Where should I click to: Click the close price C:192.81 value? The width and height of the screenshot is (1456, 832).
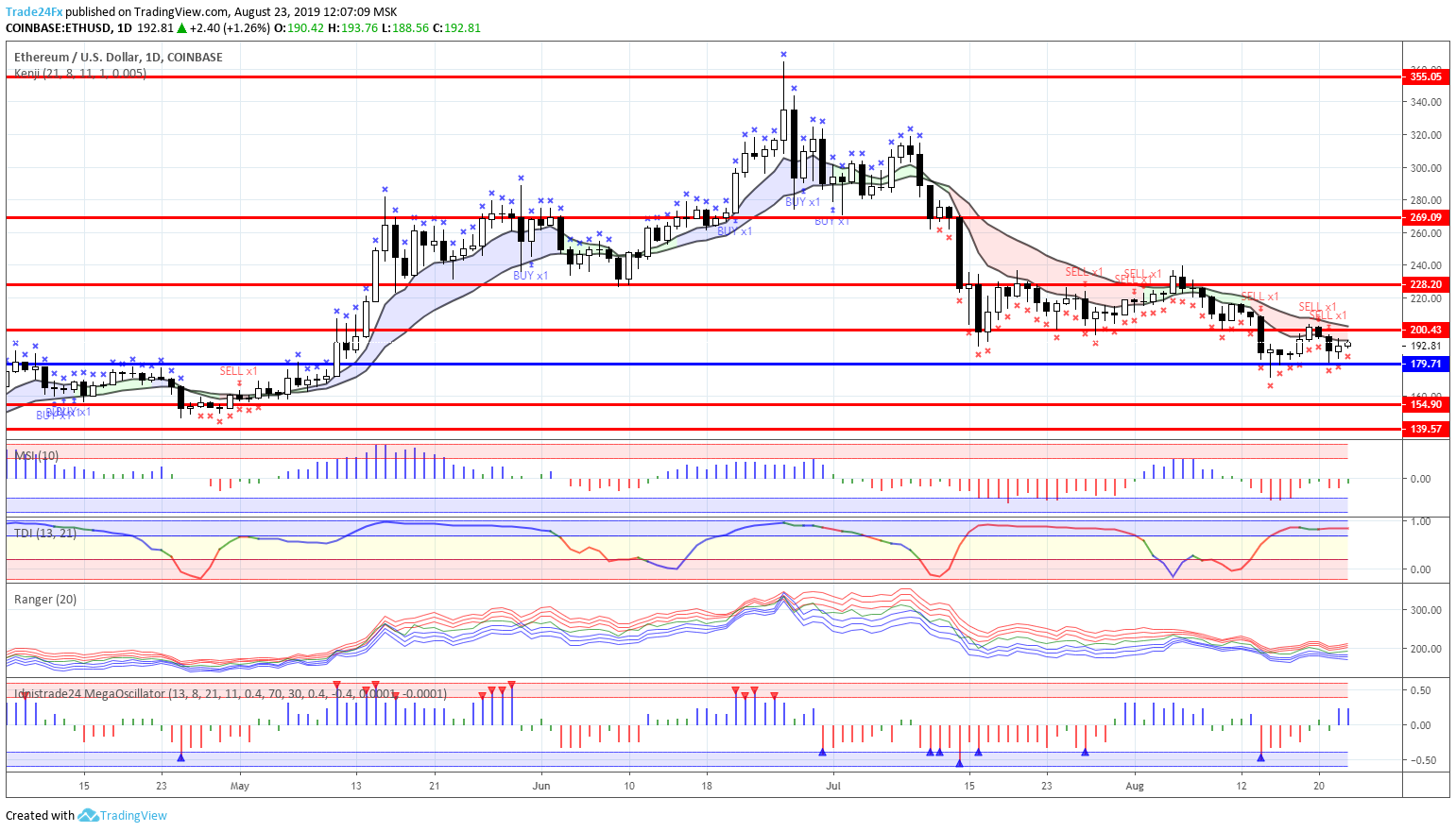(x=456, y=28)
